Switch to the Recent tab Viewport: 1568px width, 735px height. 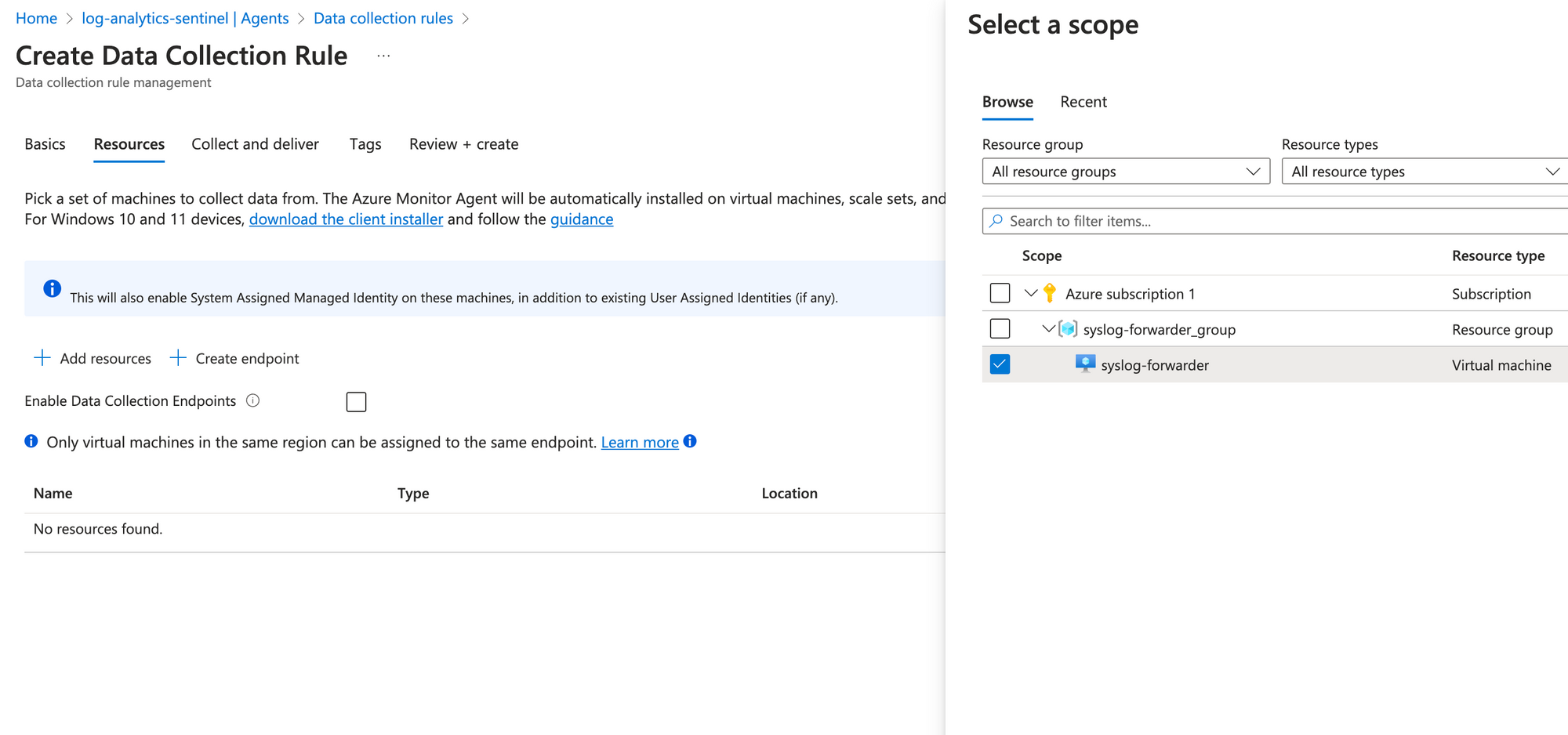pyautogui.click(x=1083, y=102)
